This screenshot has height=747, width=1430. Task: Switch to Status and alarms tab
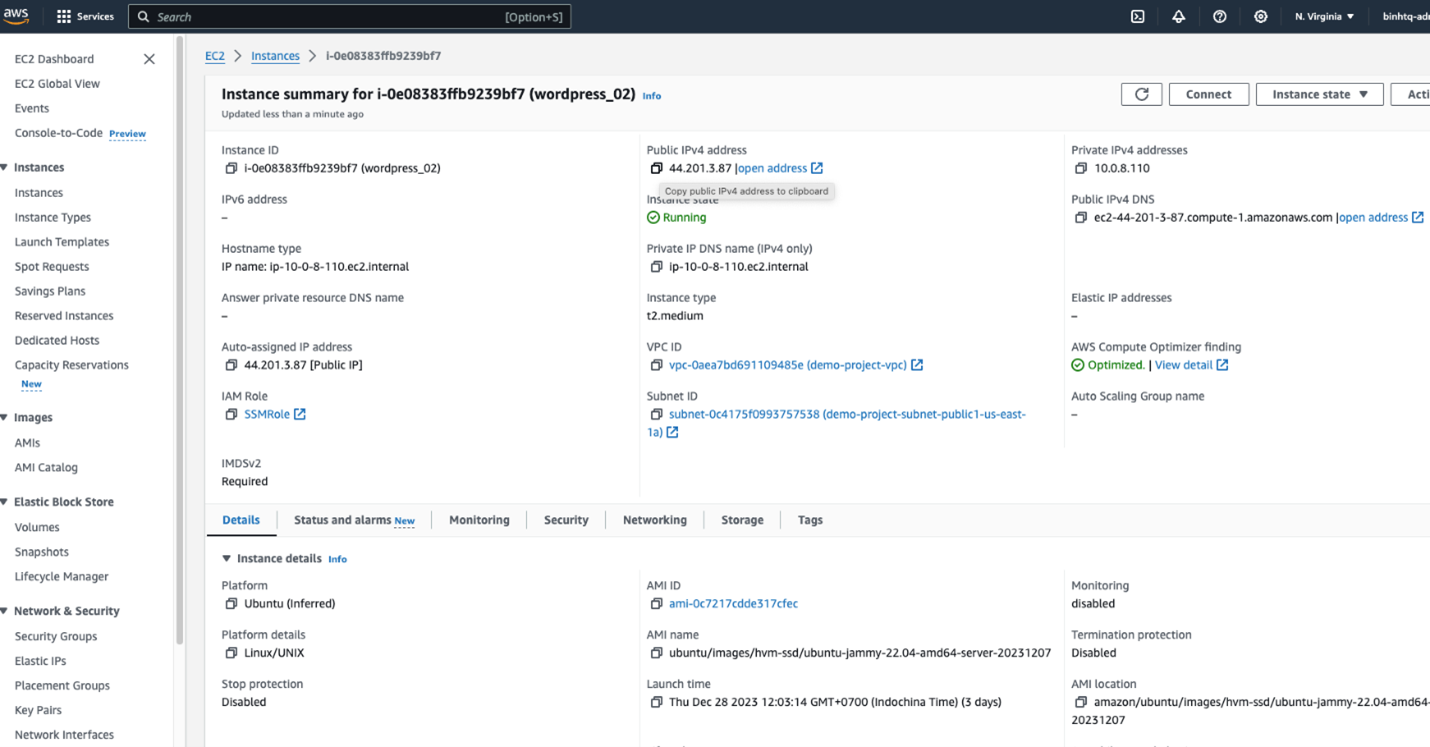[354, 520]
